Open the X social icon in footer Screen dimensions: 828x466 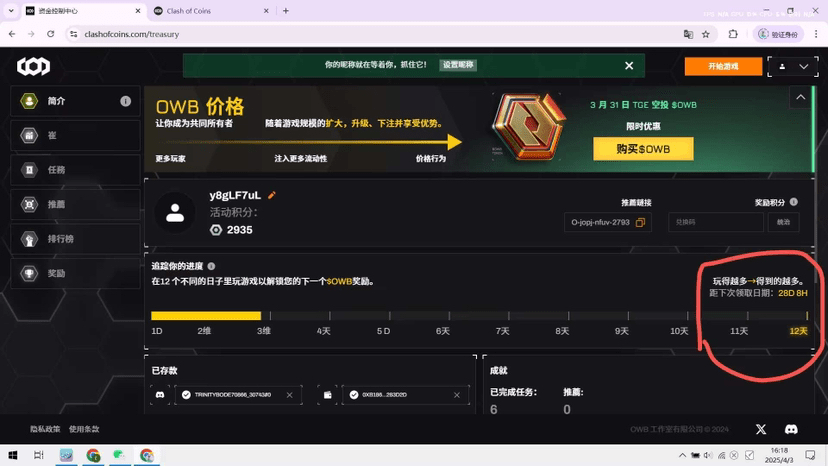[x=760, y=429]
